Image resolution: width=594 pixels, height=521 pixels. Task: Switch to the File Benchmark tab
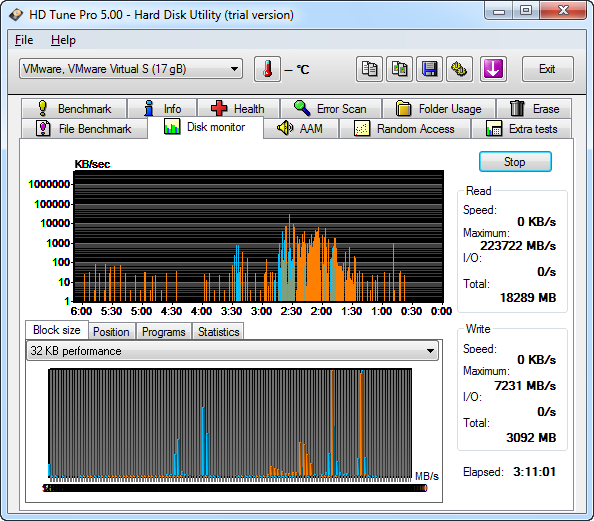(84, 129)
